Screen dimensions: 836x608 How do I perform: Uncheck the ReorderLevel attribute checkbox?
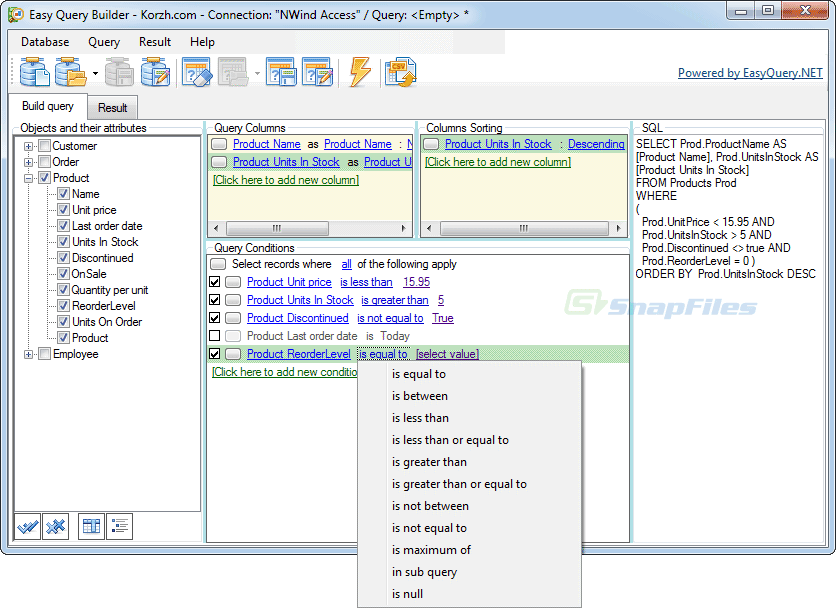coord(63,306)
